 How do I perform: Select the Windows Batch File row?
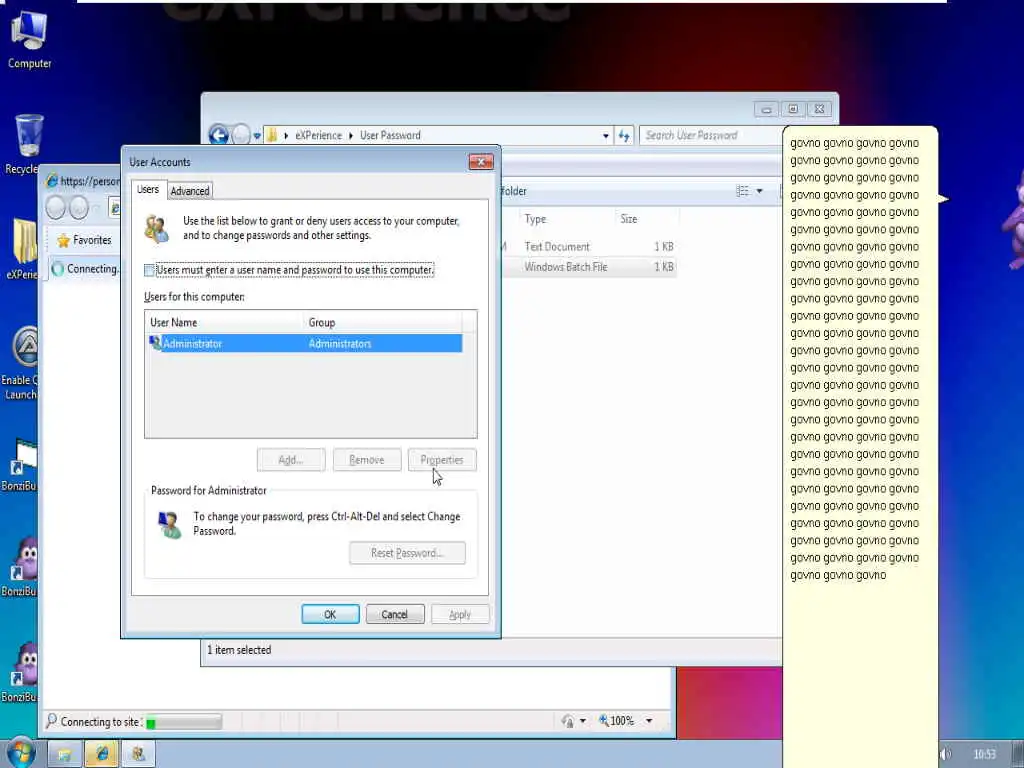(588, 267)
